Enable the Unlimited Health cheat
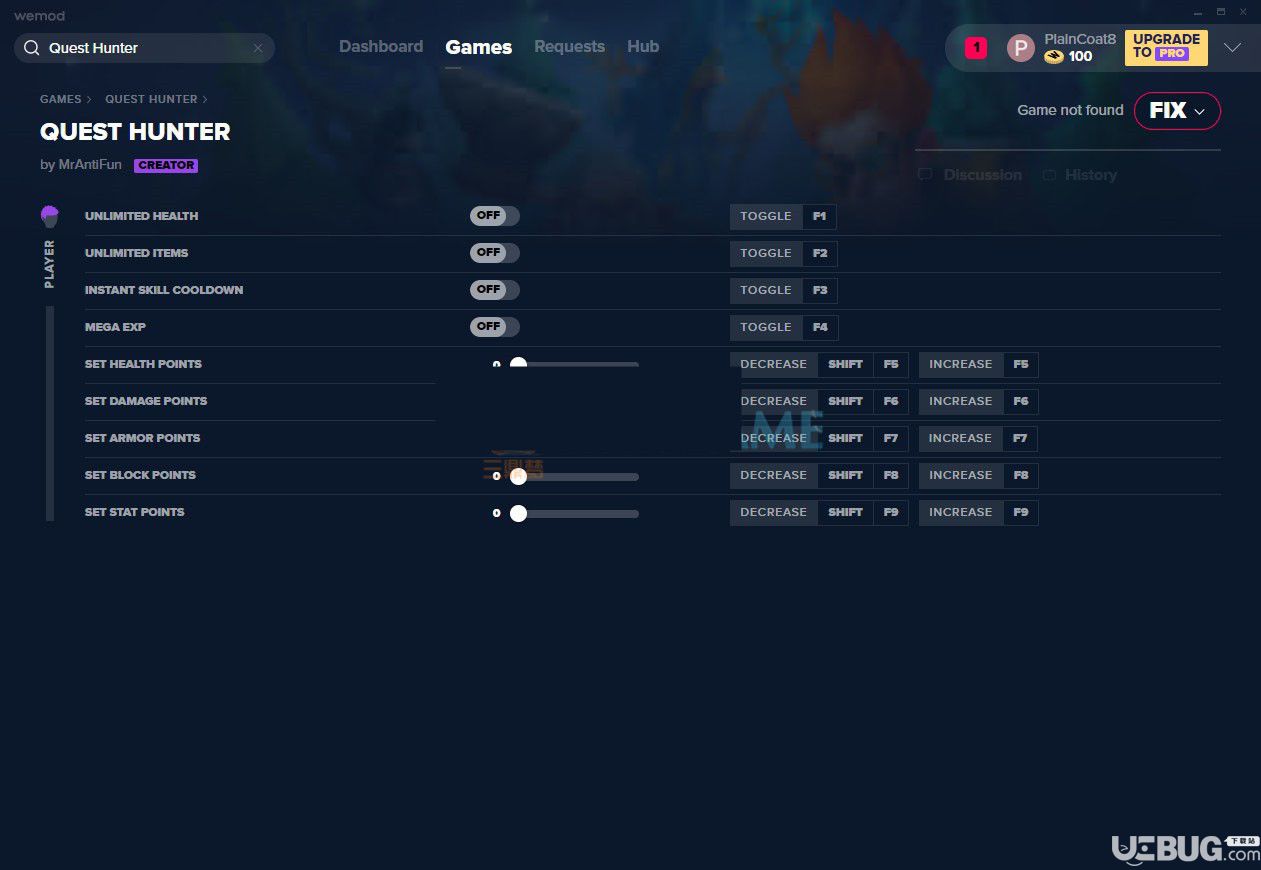The width and height of the screenshot is (1261, 870). (495, 216)
